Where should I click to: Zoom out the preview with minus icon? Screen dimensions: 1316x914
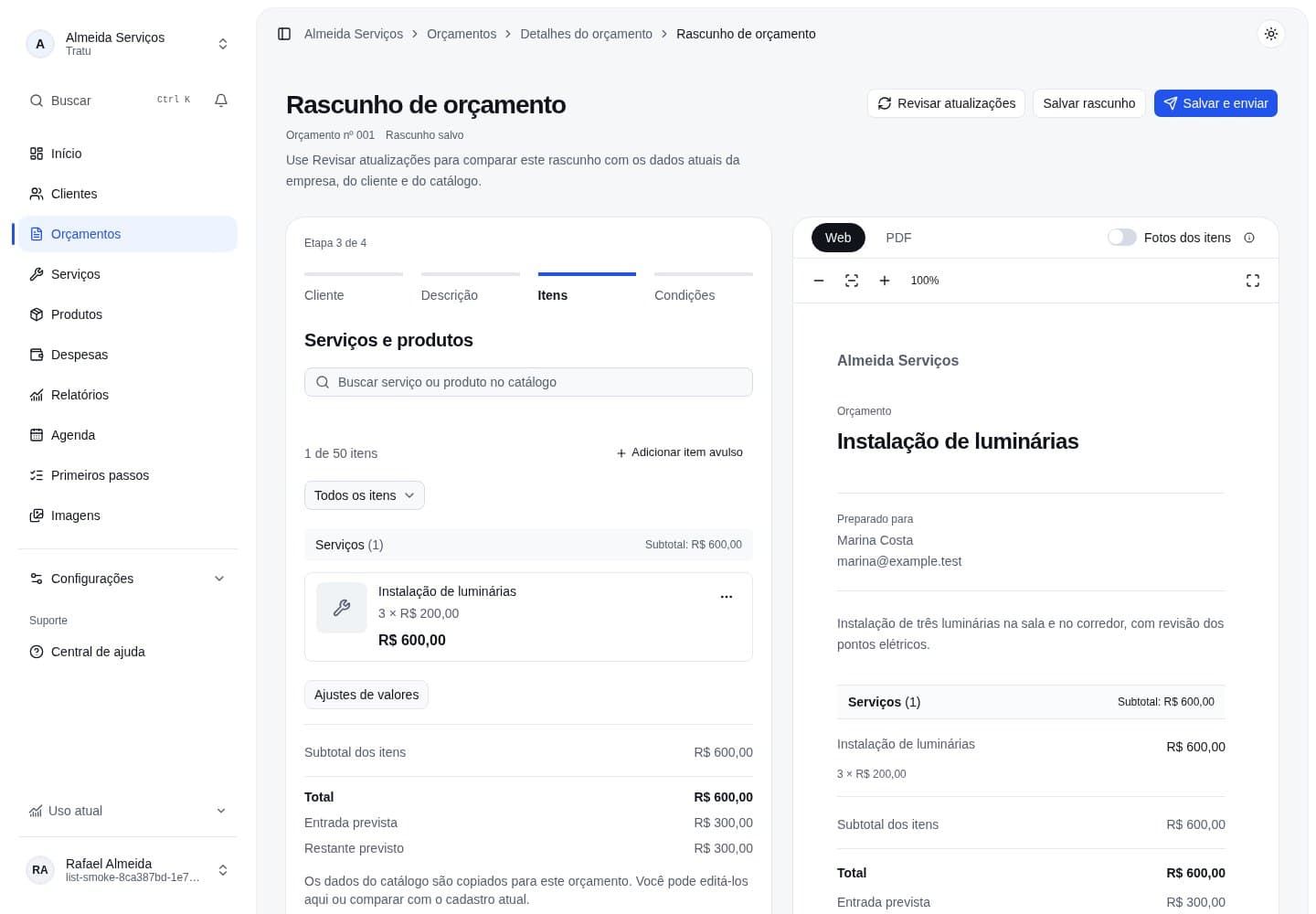pos(819,281)
